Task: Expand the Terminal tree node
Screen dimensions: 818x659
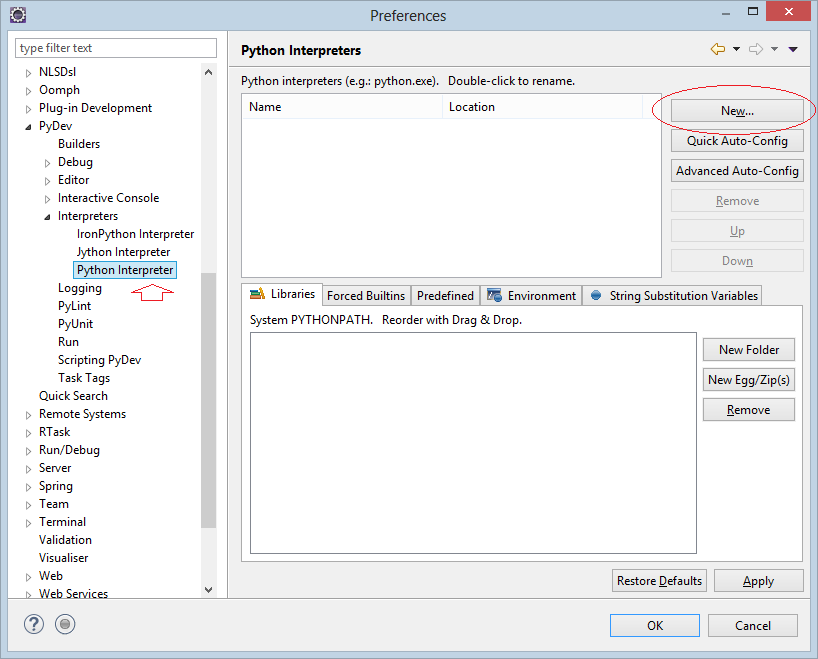Action: (28, 523)
